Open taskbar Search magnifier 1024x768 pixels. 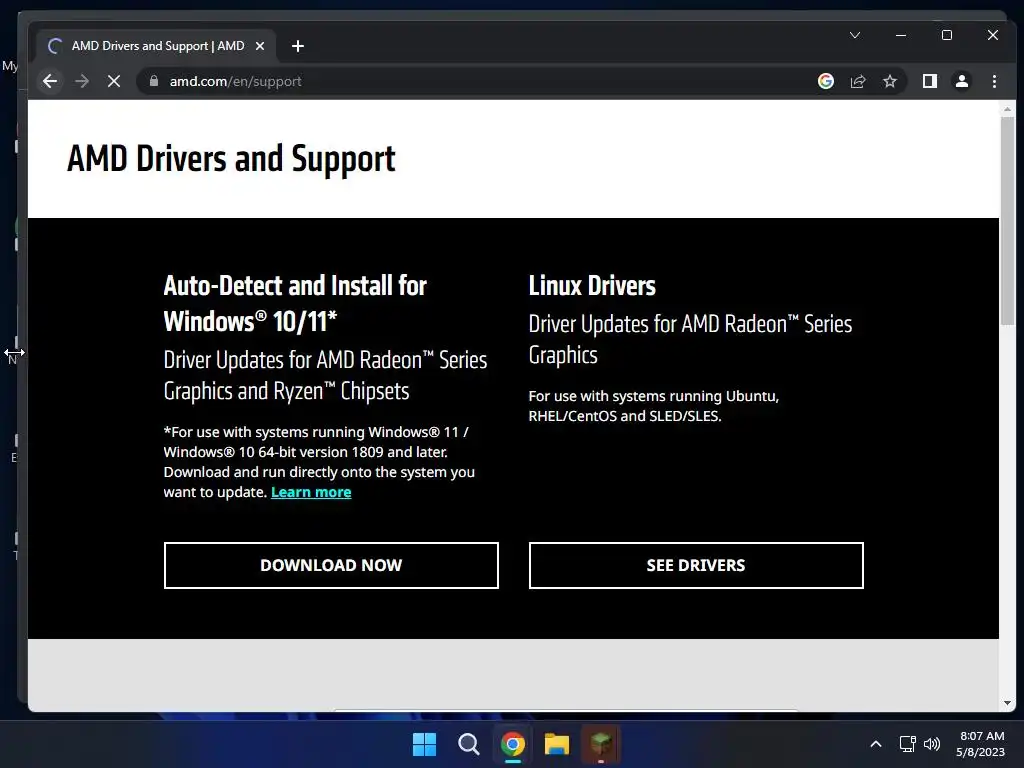(x=468, y=744)
